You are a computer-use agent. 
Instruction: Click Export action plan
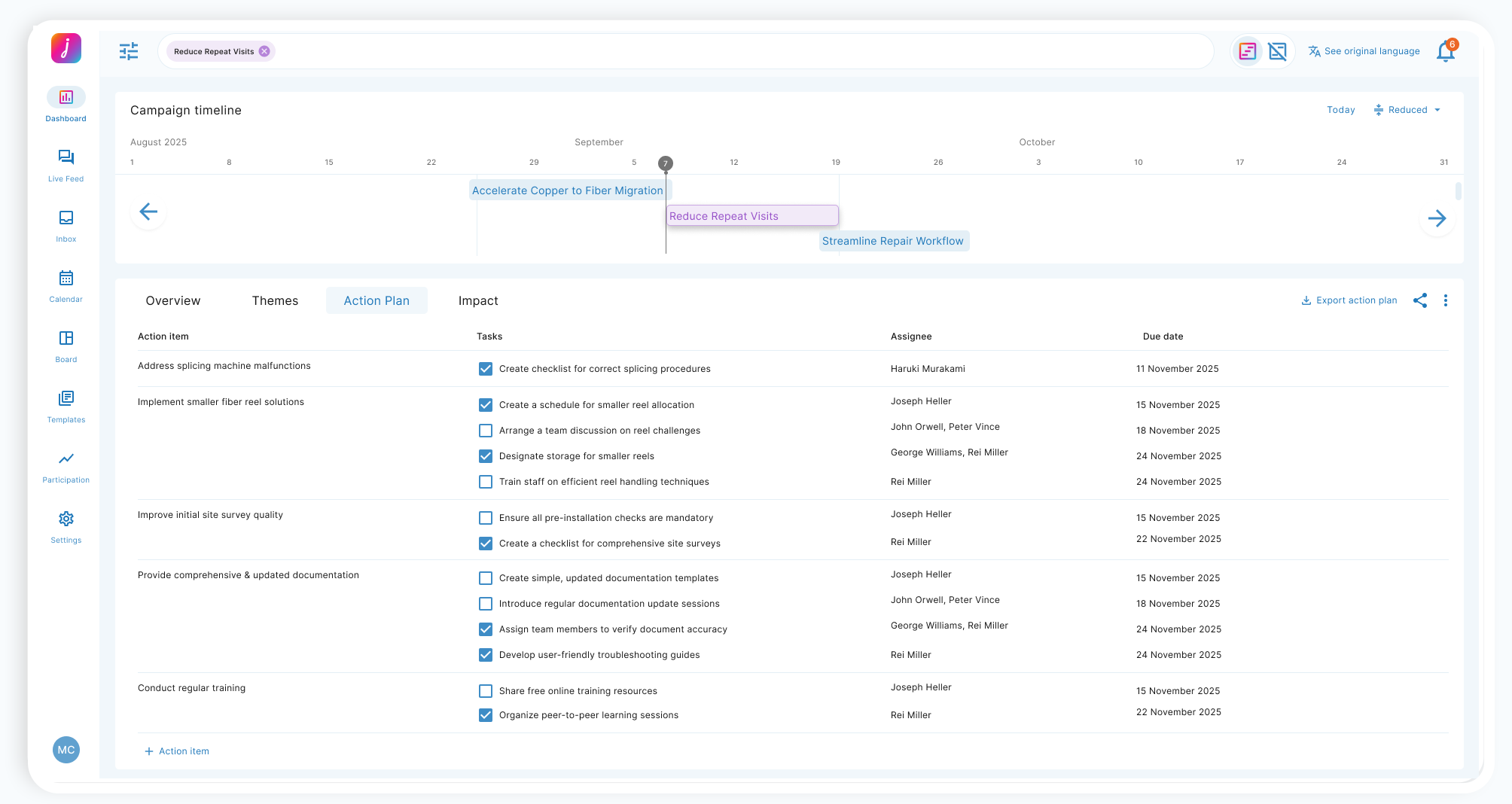pos(1349,300)
